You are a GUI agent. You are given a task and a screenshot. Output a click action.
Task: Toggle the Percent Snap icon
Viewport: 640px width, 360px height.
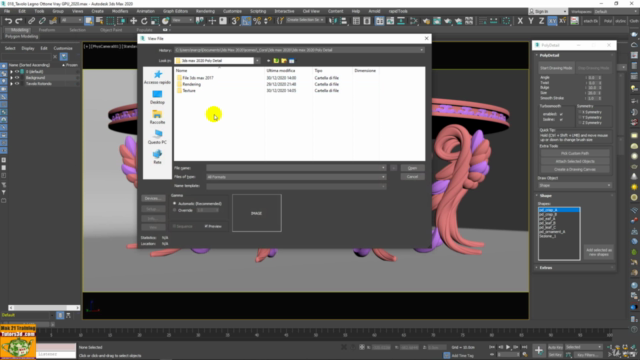[x=257, y=20]
